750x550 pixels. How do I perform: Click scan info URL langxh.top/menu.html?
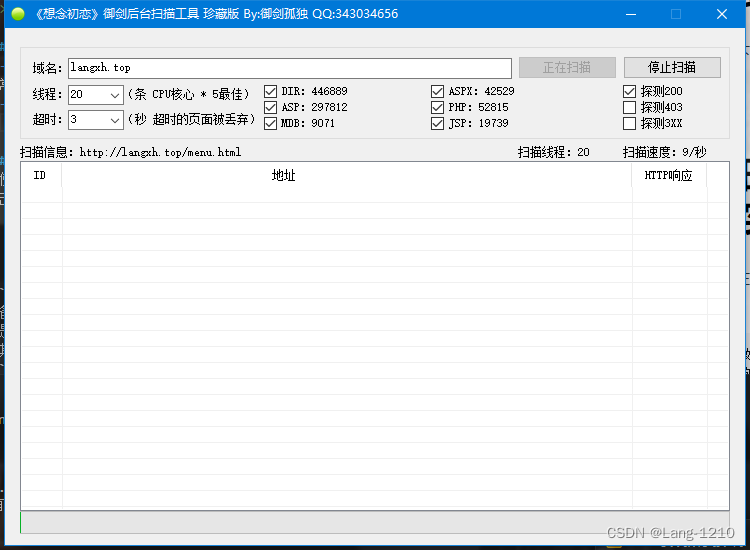click(x=160, y=153)
